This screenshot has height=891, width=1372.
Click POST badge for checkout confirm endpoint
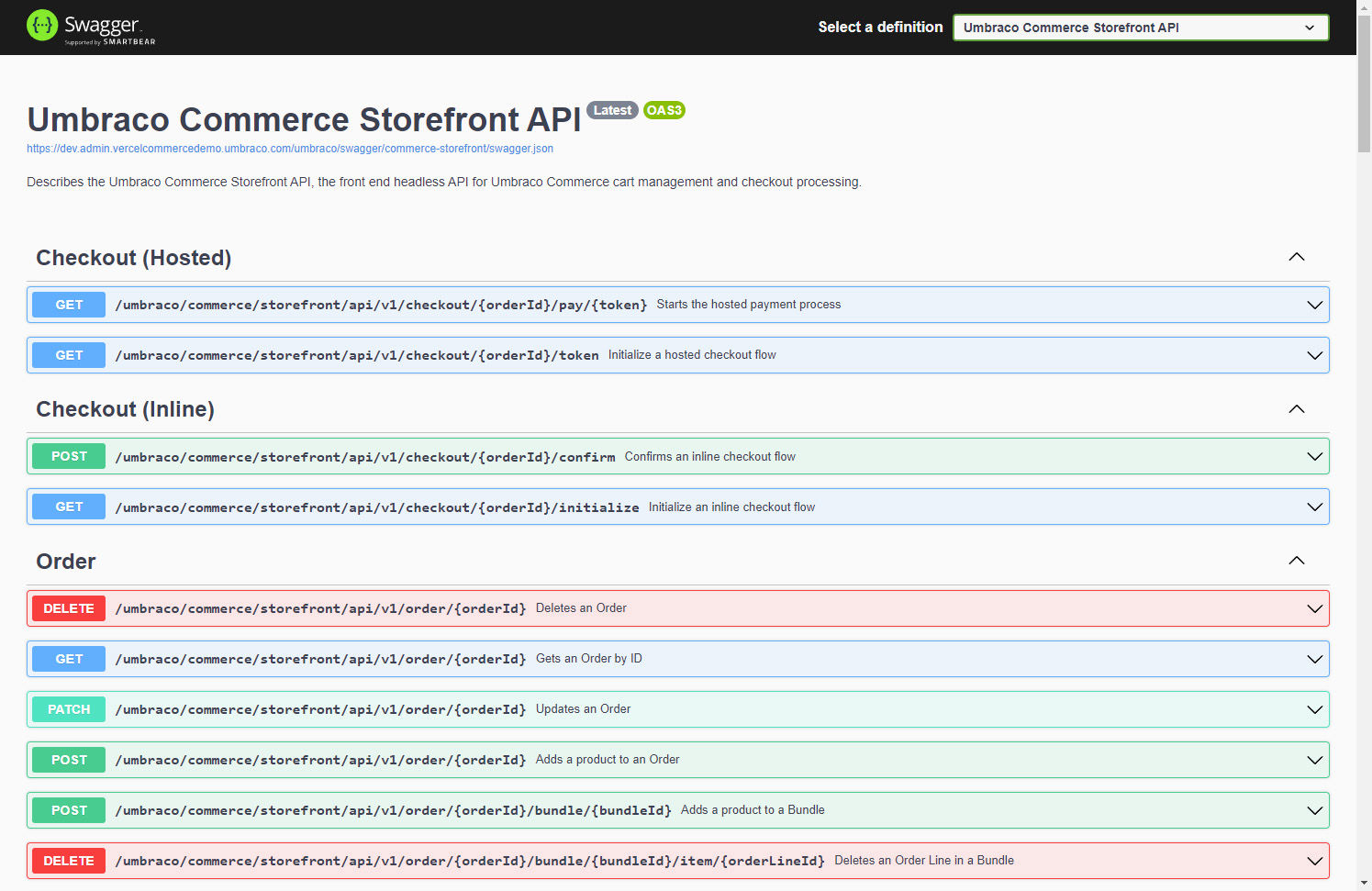pyautogui.click(x=69, y=456)
